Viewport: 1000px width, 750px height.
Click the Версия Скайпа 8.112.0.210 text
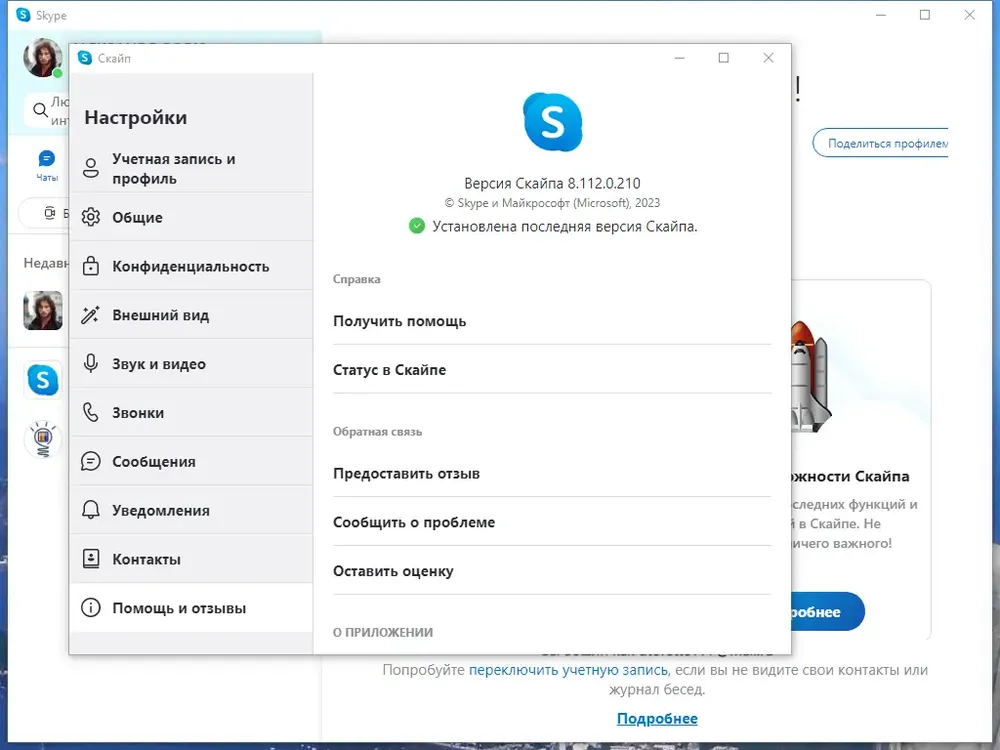coord(552,184)
